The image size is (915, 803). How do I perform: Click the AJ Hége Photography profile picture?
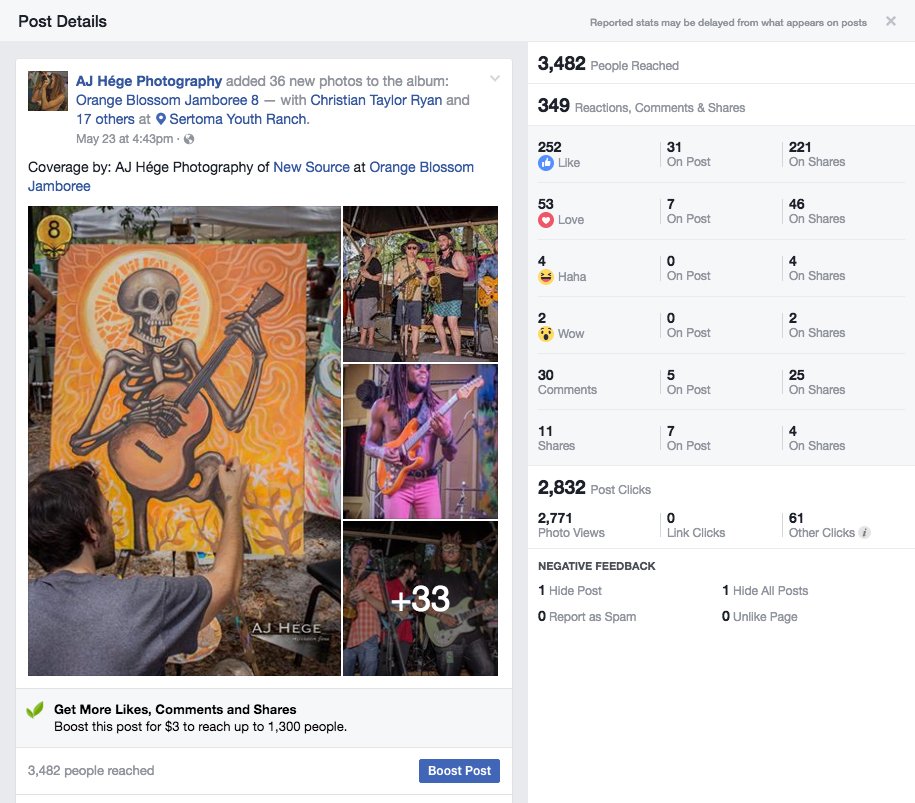tap(48, 91)
